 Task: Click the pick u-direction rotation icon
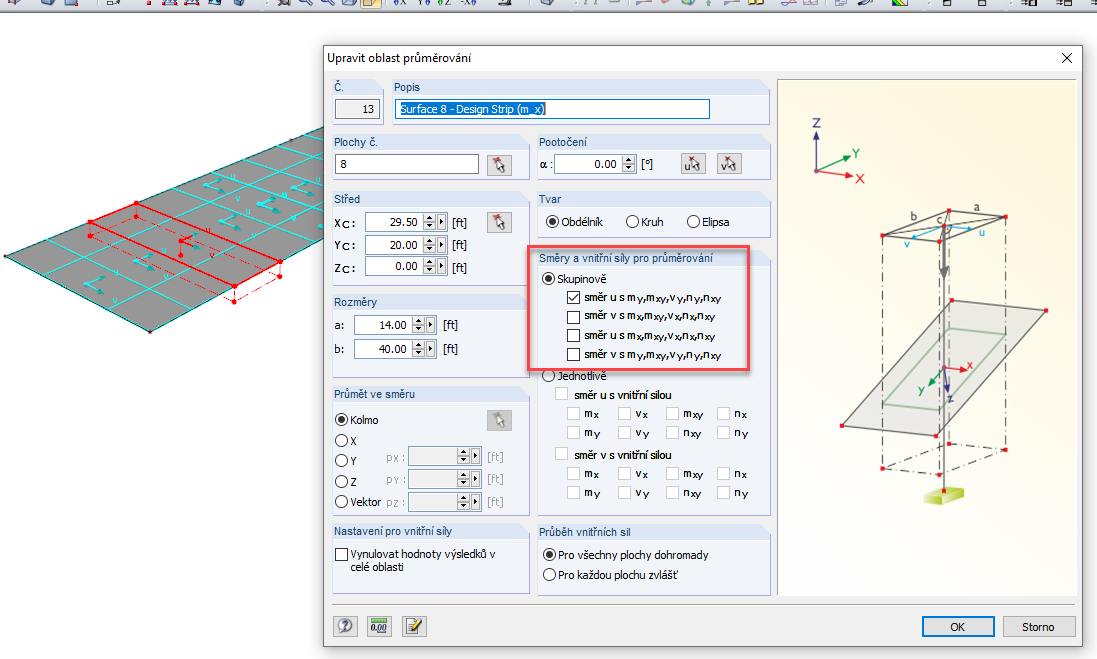click(x=693, y=164)
